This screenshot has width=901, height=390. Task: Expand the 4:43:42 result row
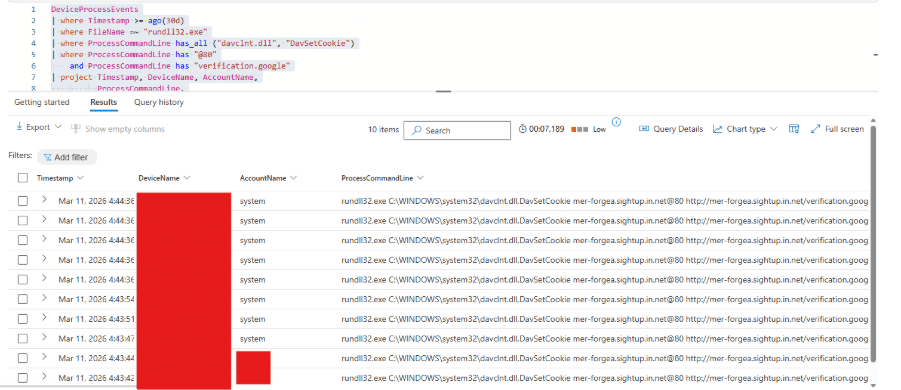point(44,376)
